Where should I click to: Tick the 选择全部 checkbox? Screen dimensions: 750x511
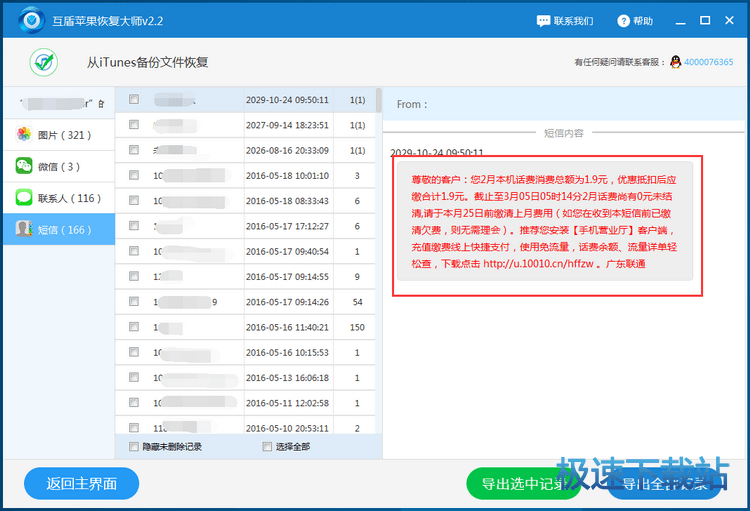click(267, 446)
